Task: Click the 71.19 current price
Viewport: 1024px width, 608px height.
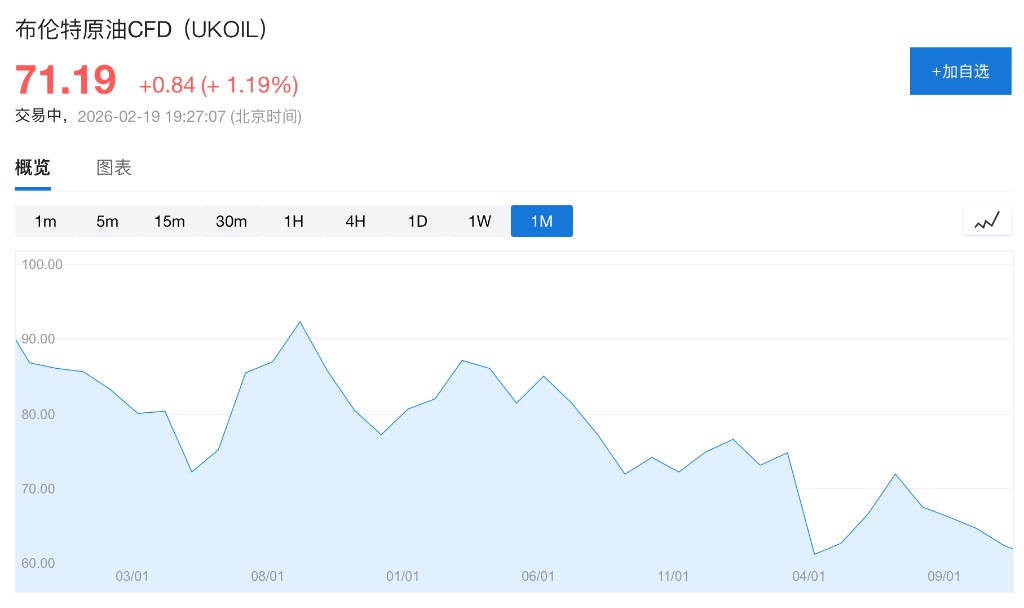Action: pos(66,79)
